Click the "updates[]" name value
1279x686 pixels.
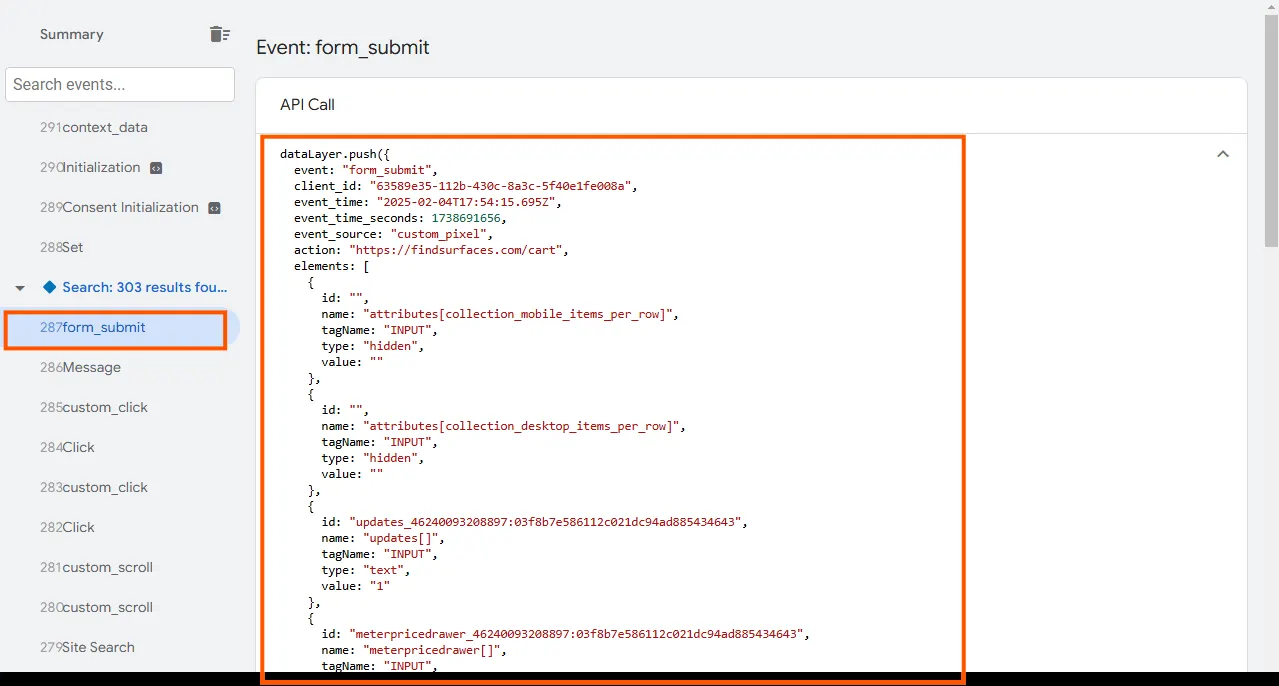click(x=400, y=538)
